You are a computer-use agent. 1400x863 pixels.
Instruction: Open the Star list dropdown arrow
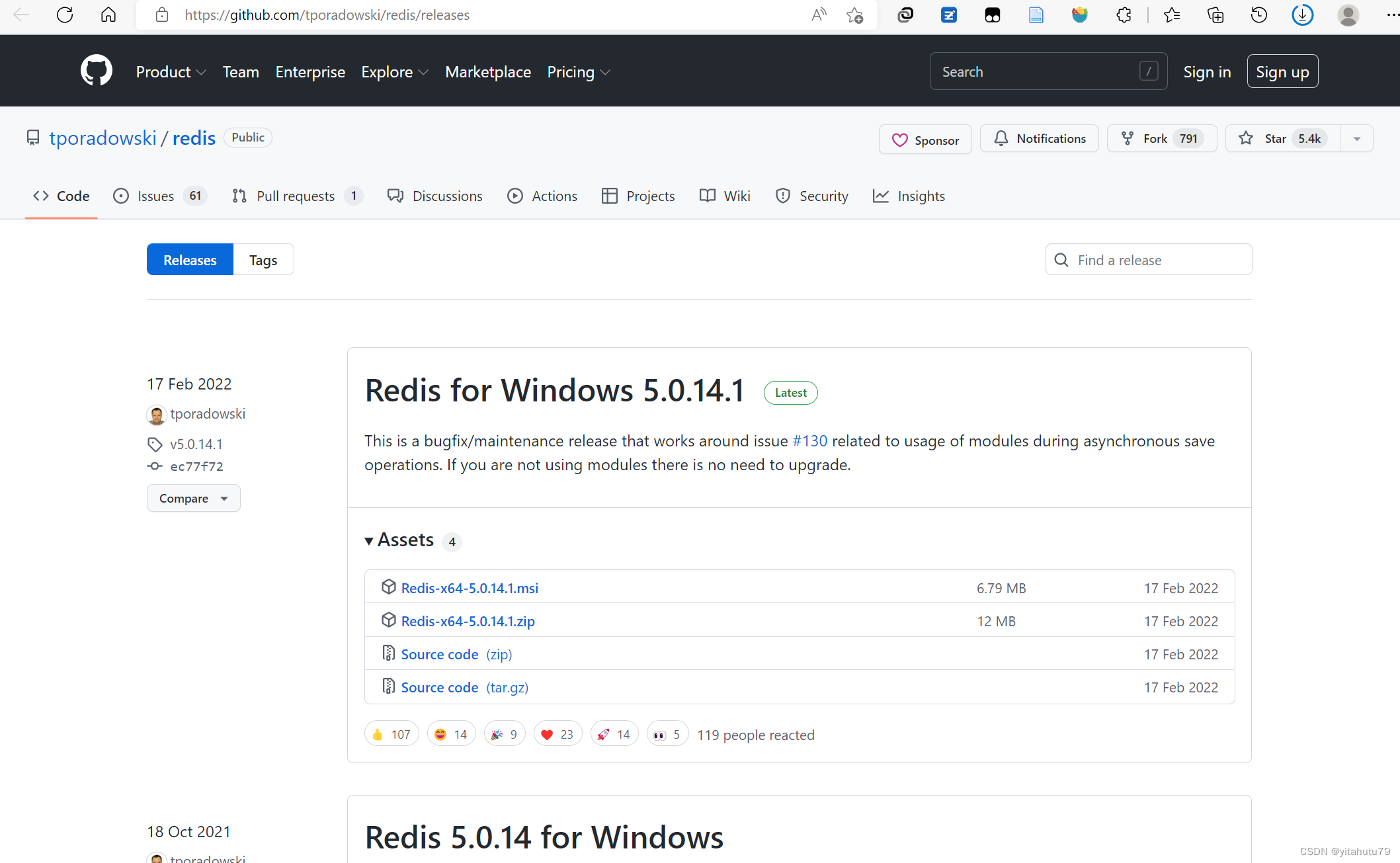coord(1356,138)
